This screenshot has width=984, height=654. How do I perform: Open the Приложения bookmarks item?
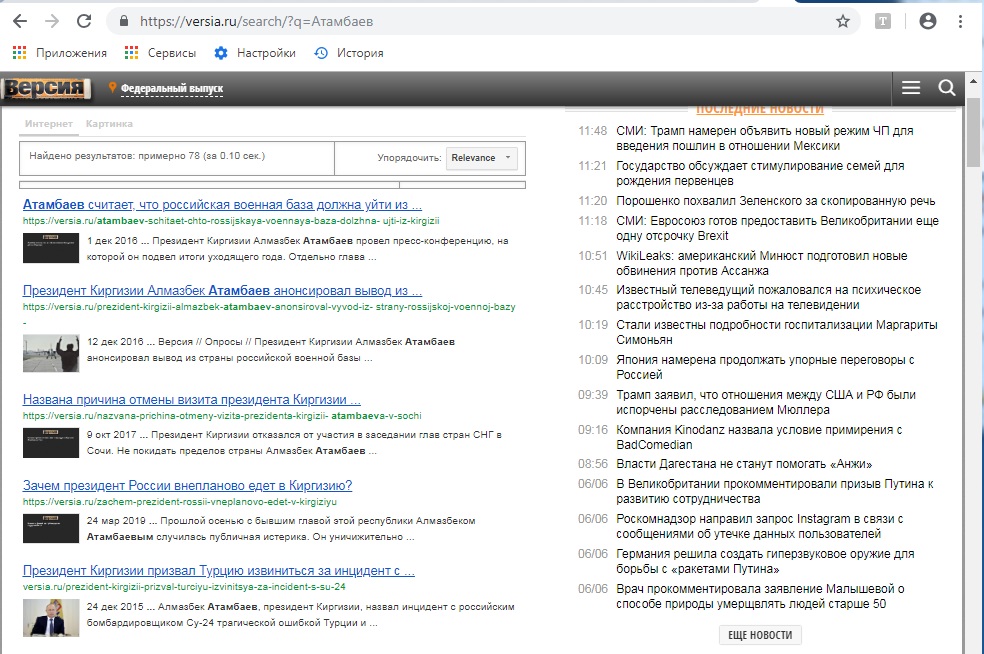60,53
